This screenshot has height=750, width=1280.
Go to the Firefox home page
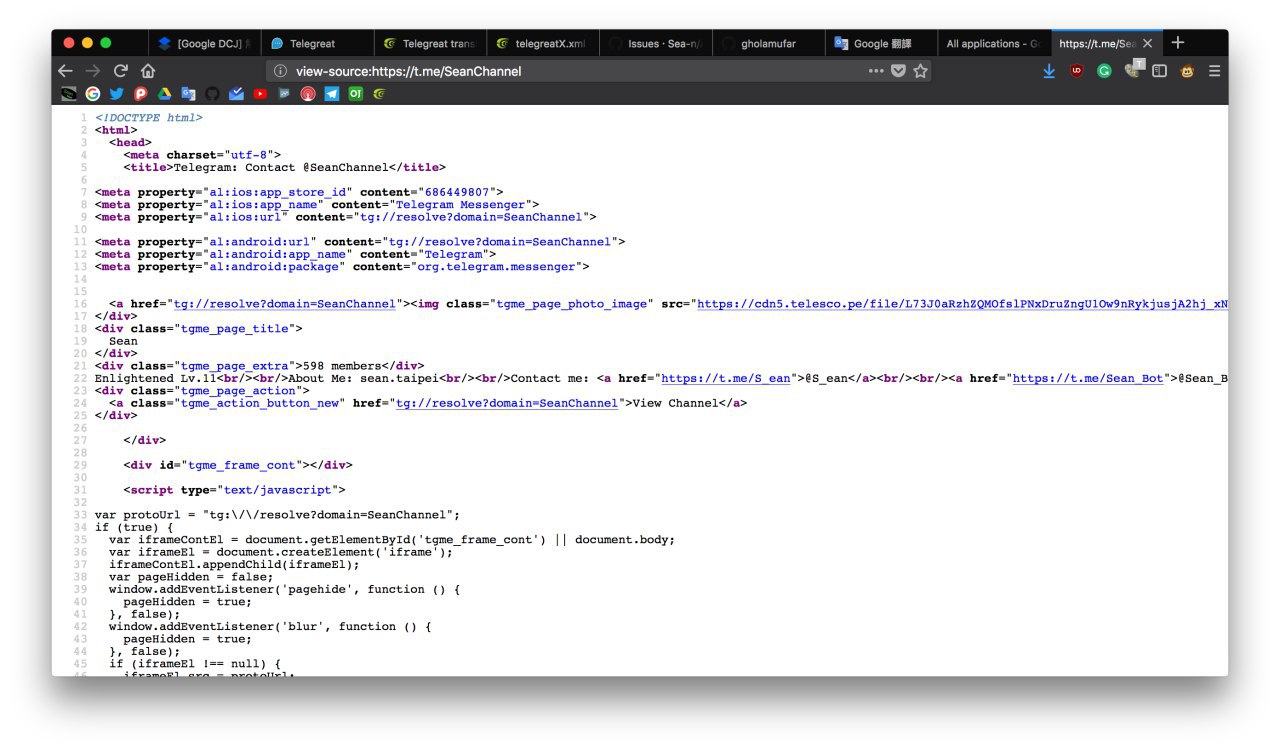pos(148,71)
